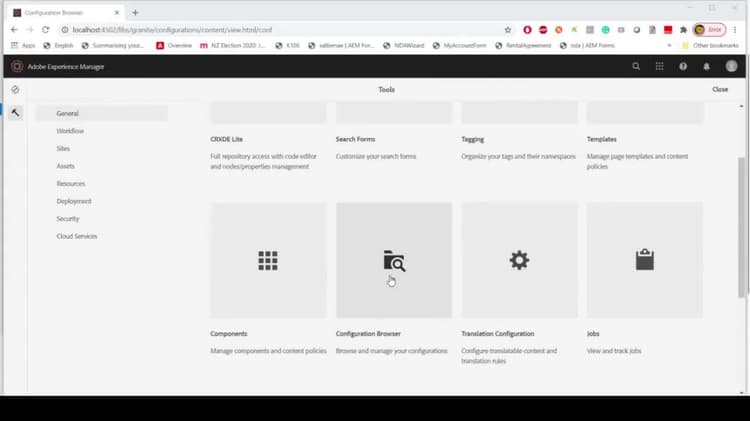Open the Tagging title link
750x421 pixels.
[473, 139]
